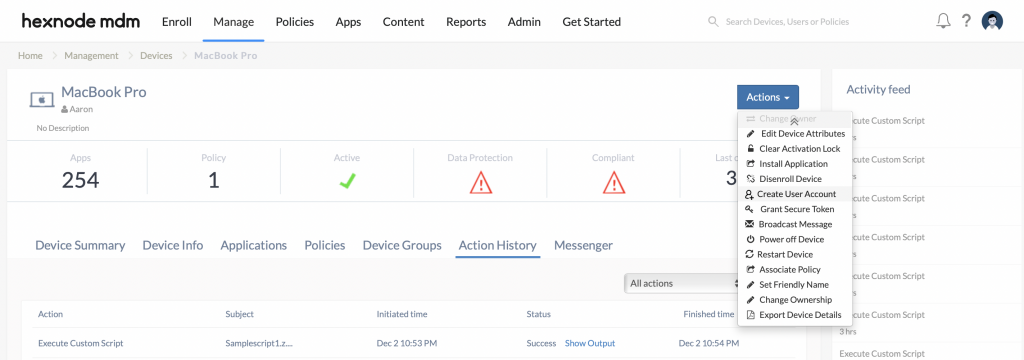Go to Home breadcrumb
Viewport: 1024px width, 360px height.
pyautogui.click(x=30, y=56)
